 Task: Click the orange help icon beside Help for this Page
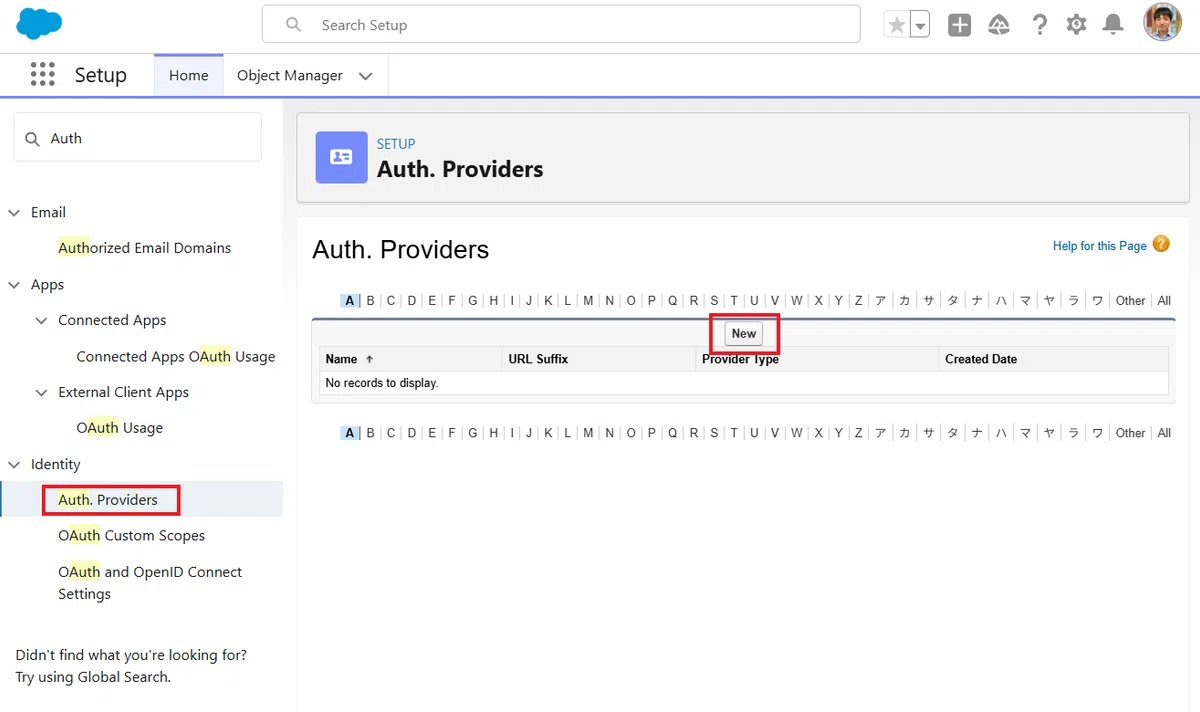point(1161,244)
